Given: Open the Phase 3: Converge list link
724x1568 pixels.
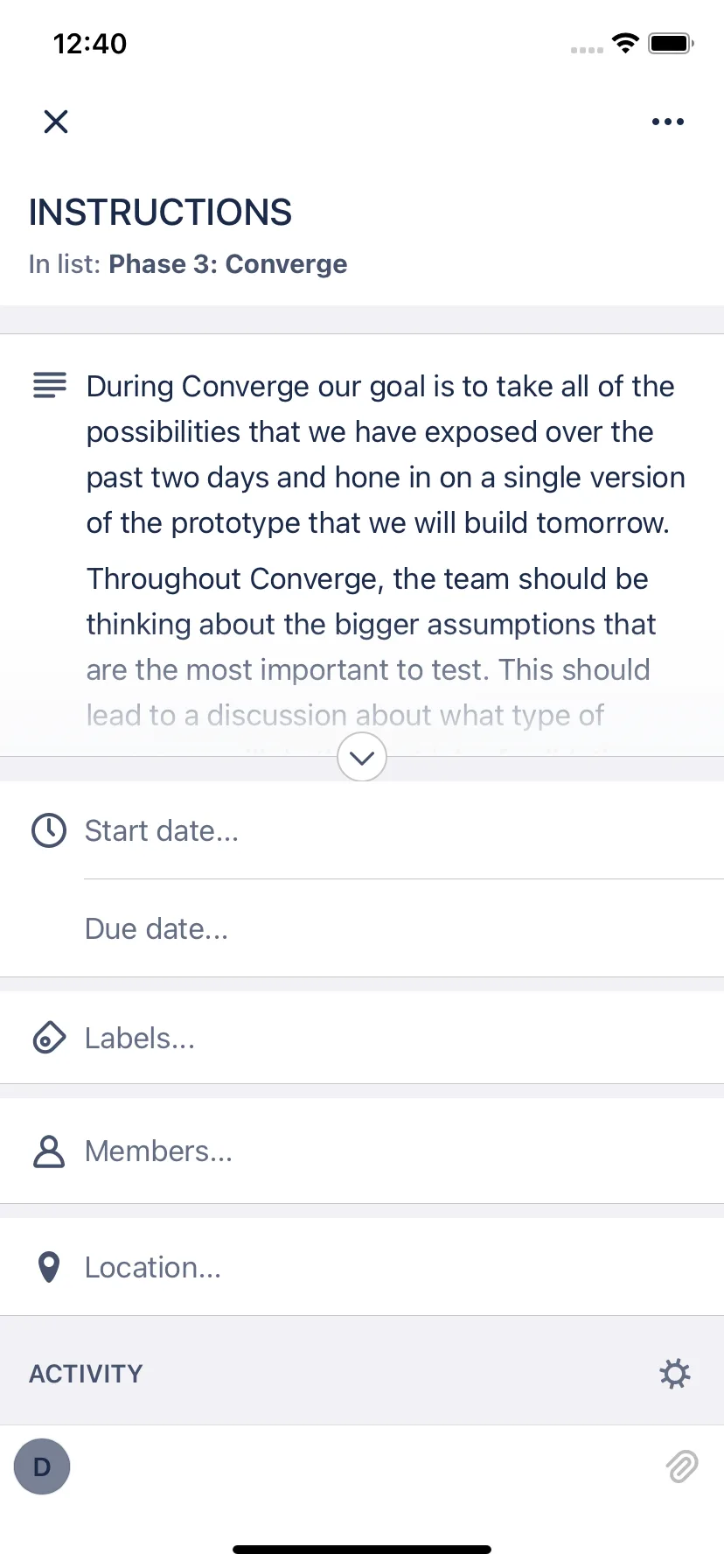Looking at the screenshot, I should point(227,264).
